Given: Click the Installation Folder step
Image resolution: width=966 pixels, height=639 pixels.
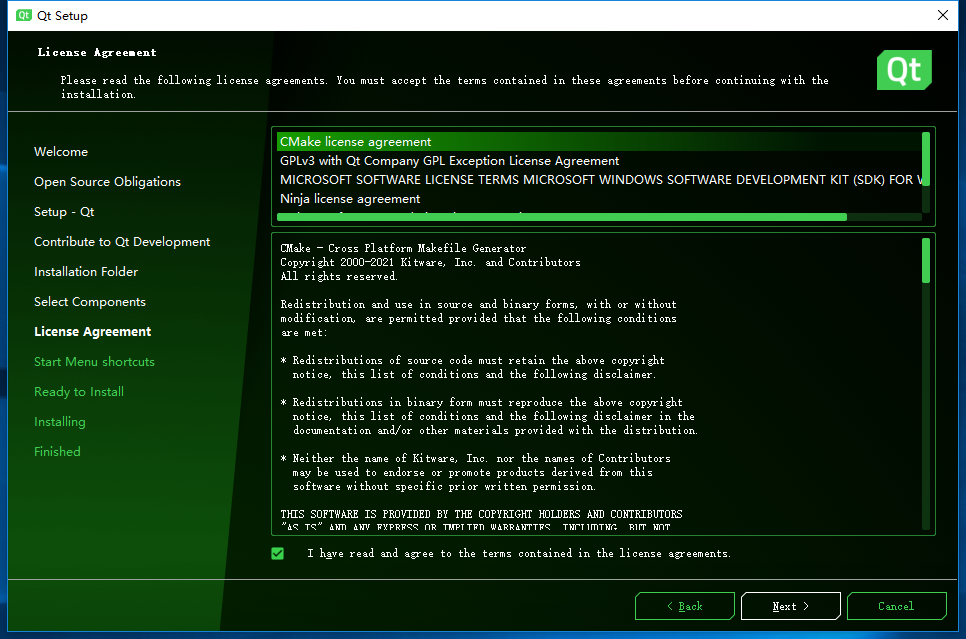Looking at the screenshot, I should click(x=86, y=272).
